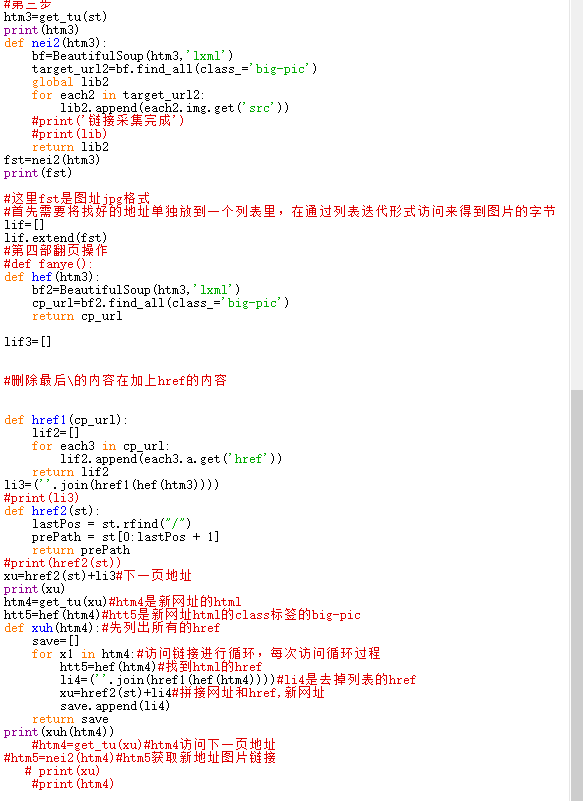Click the 'print(xuh(htm4))' line
The height and width of the screenshot is (801, 583).
59,732
